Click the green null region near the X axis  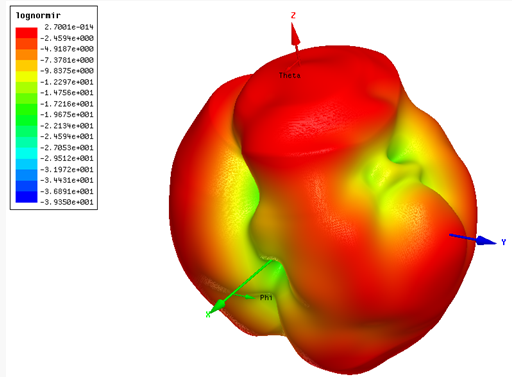tap(274, 272)
